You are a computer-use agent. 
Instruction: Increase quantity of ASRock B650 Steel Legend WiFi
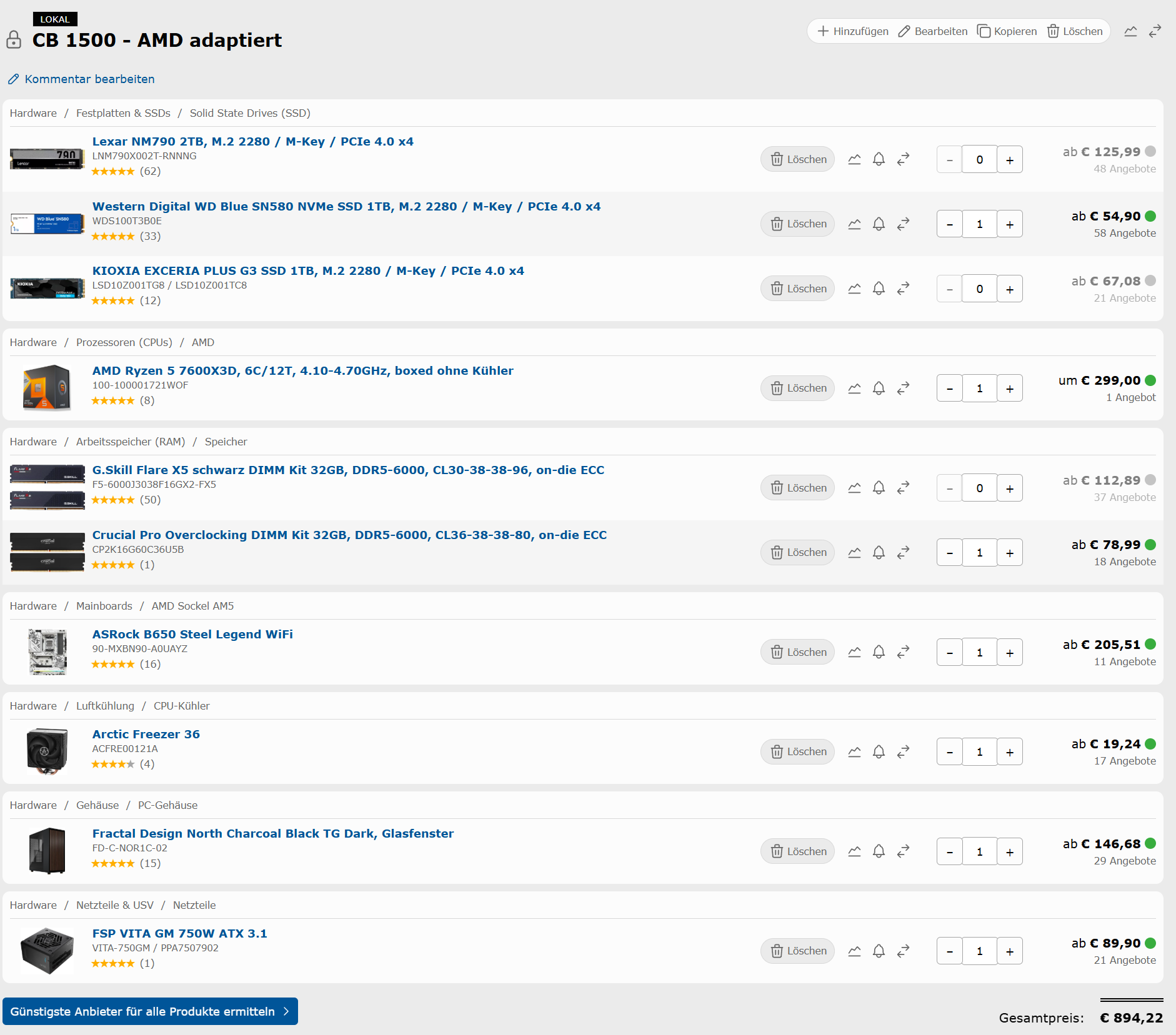click(x=1010, y=653)
